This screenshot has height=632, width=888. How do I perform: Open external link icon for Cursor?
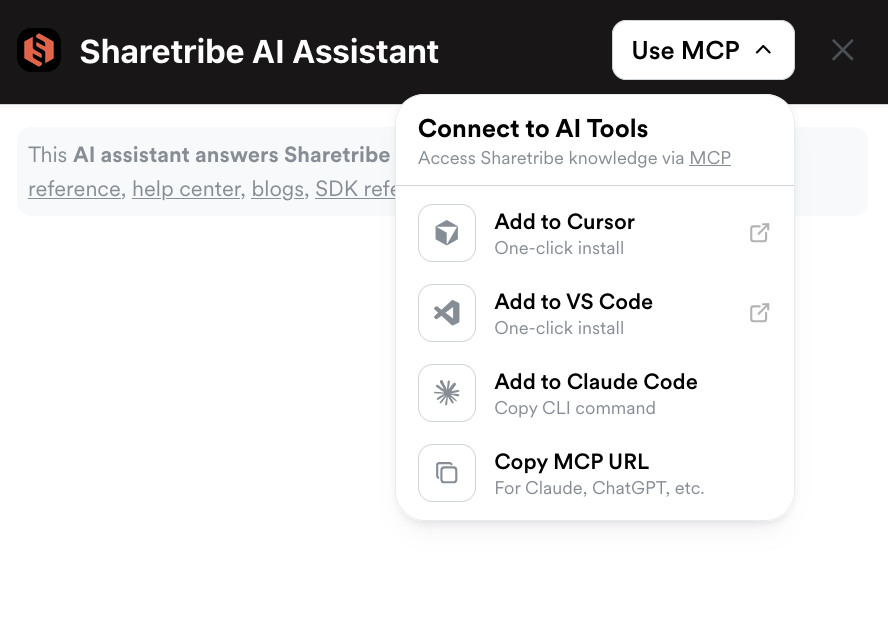[x=759, y=233]
